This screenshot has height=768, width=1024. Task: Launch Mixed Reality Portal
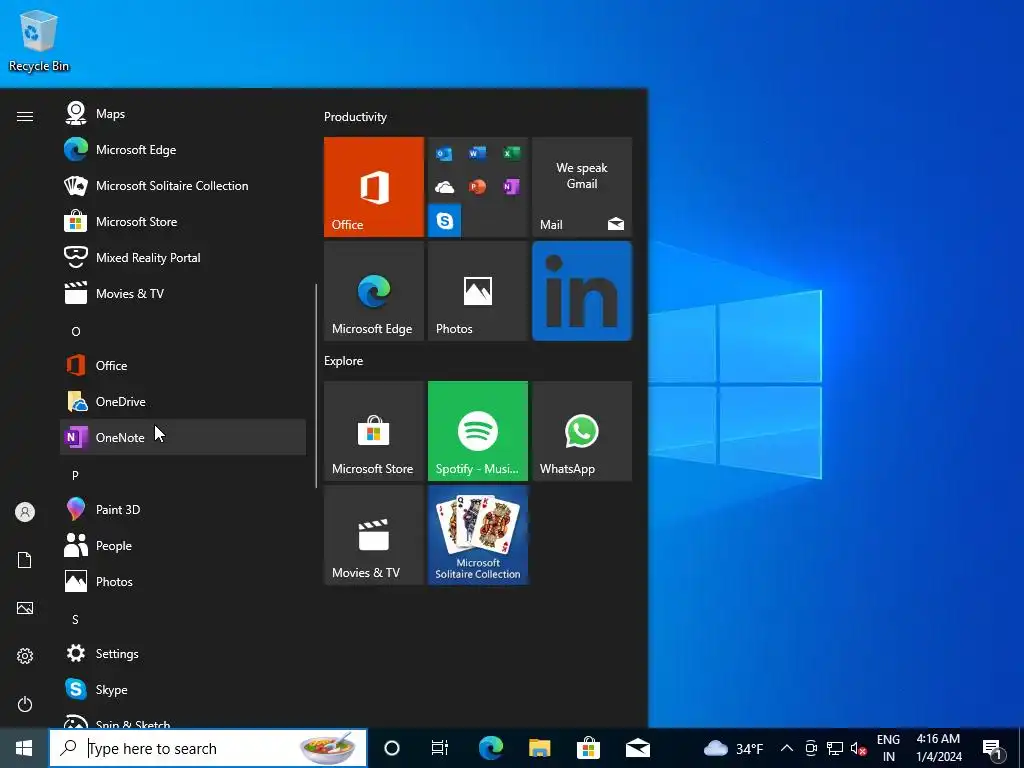click(183, 257)
